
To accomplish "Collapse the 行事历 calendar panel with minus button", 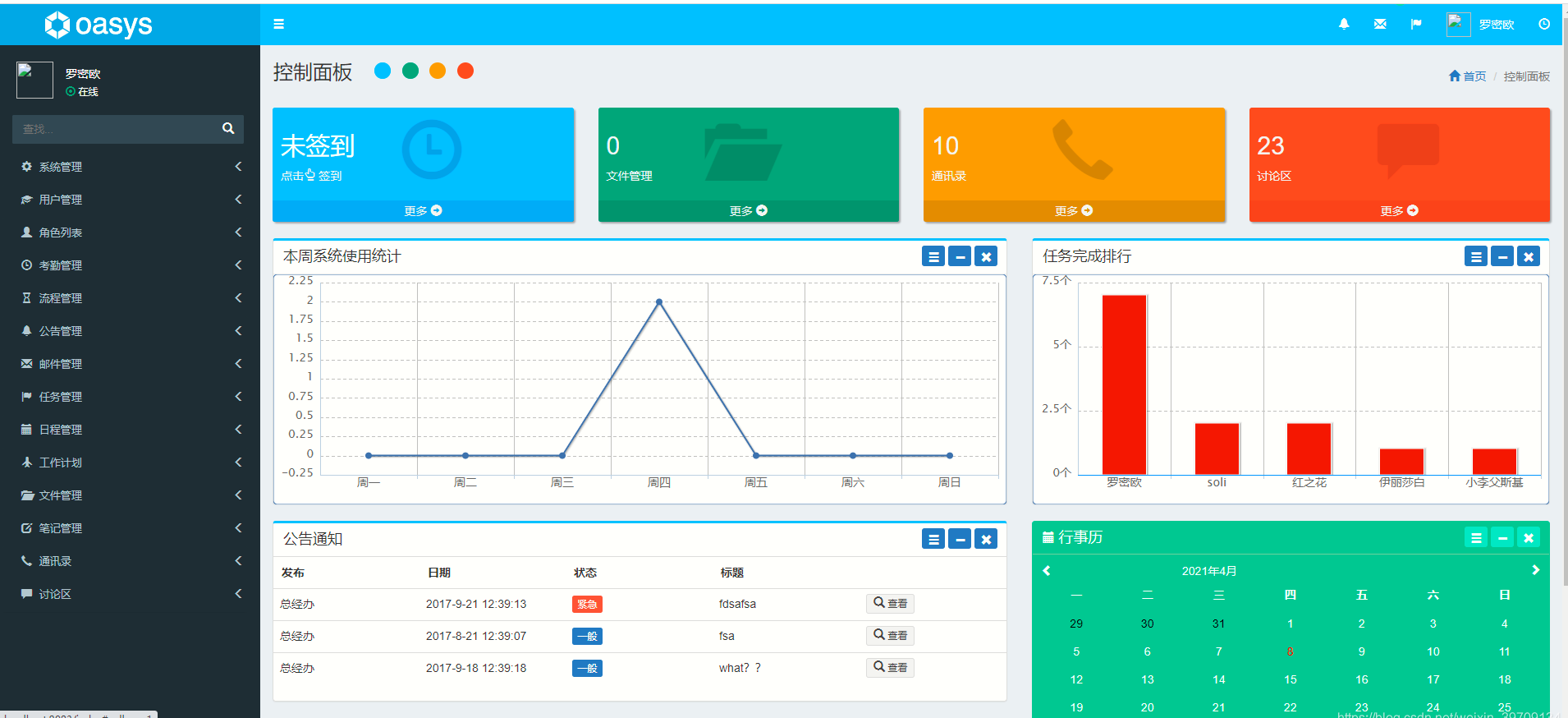I will (x=1502, y=538).
